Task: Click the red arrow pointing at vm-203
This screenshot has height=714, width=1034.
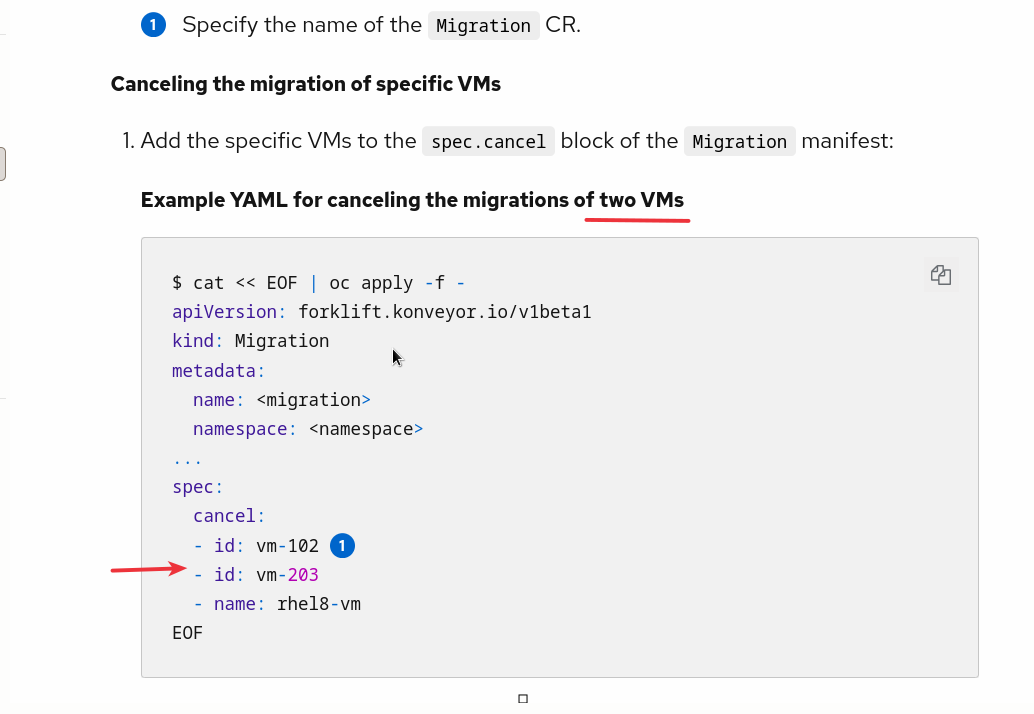Action: pos(148,570)
